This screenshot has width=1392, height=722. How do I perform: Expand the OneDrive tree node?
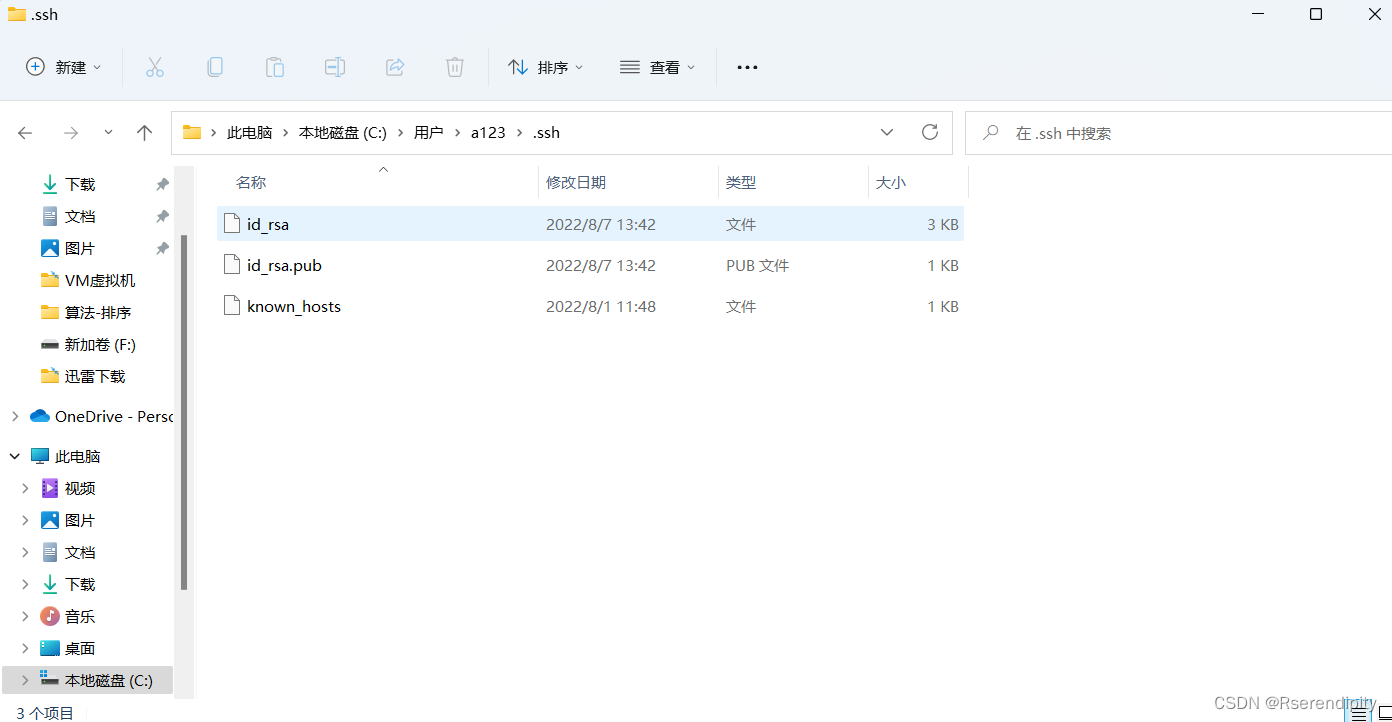pyautogui.click(x=14, y=416)
